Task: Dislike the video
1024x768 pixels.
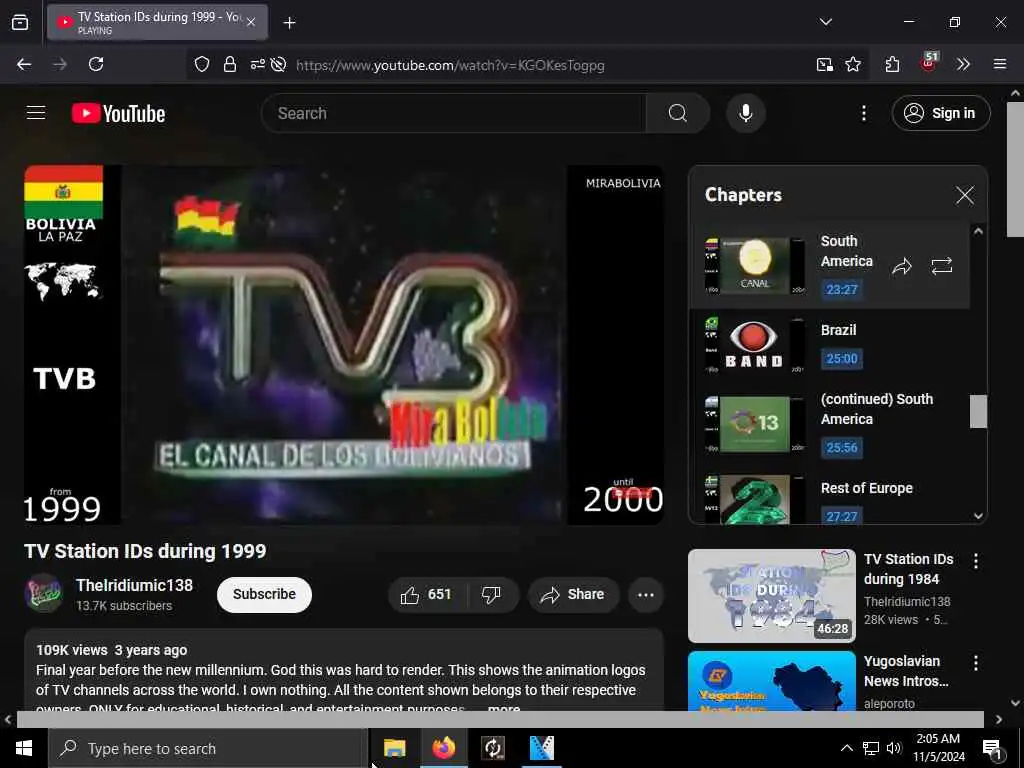Action: [x=491, y=594]
